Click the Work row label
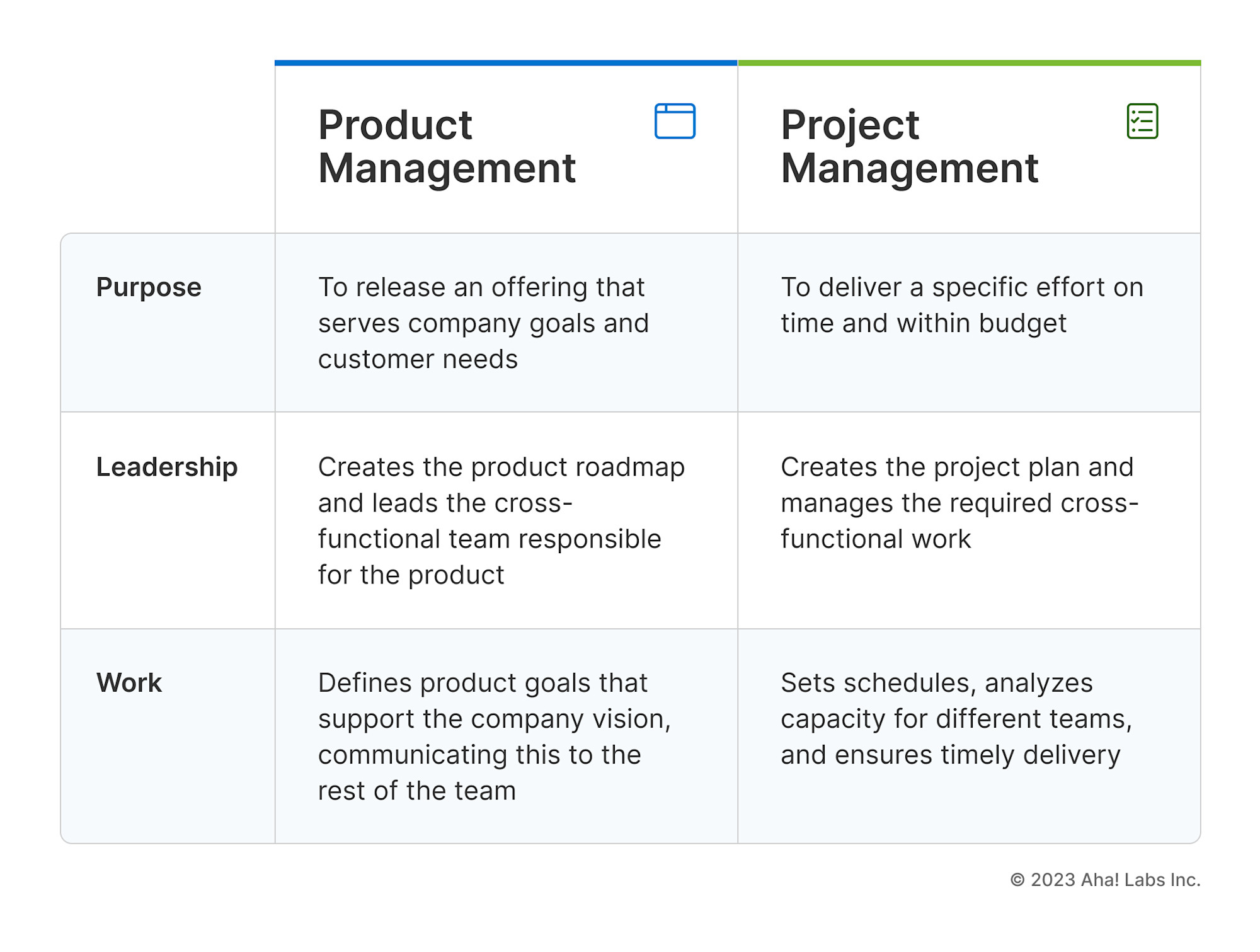 tap(129, 683)
